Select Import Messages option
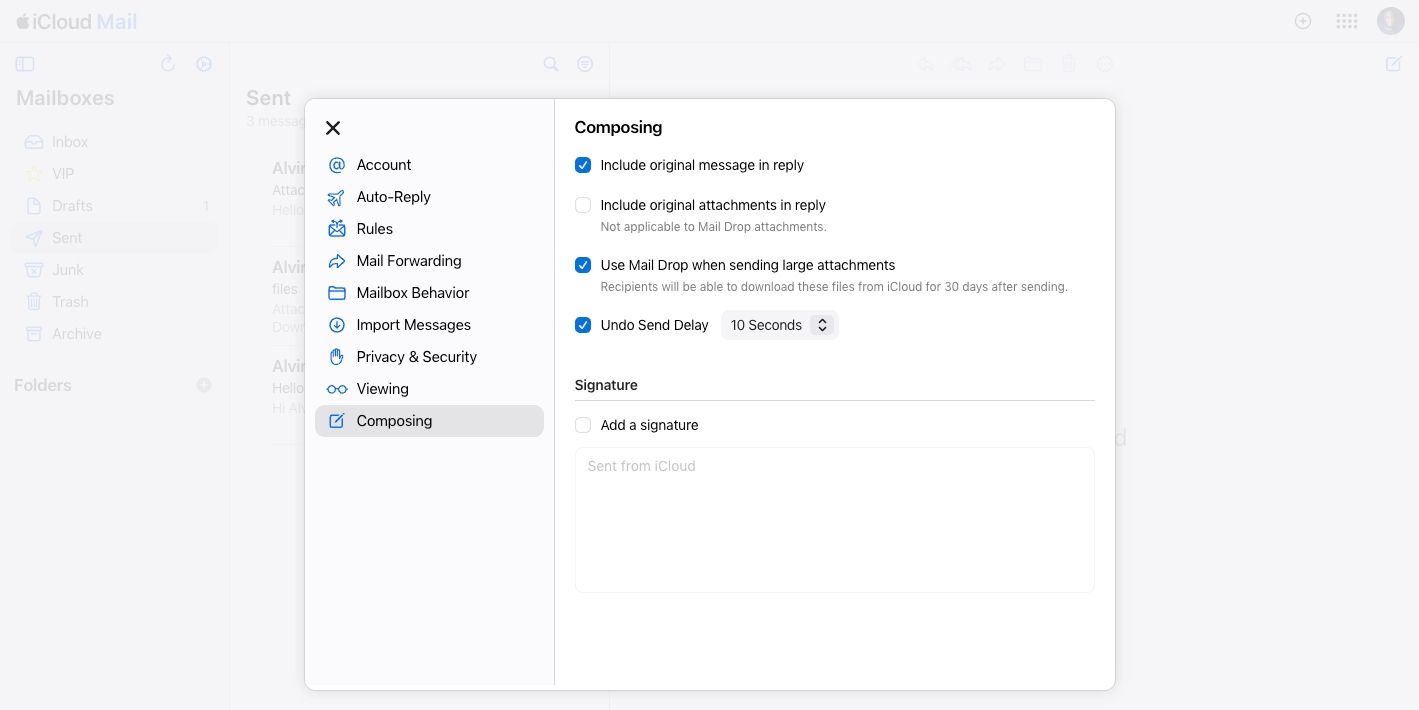1419x710 pixels. (x=413, y=324)
